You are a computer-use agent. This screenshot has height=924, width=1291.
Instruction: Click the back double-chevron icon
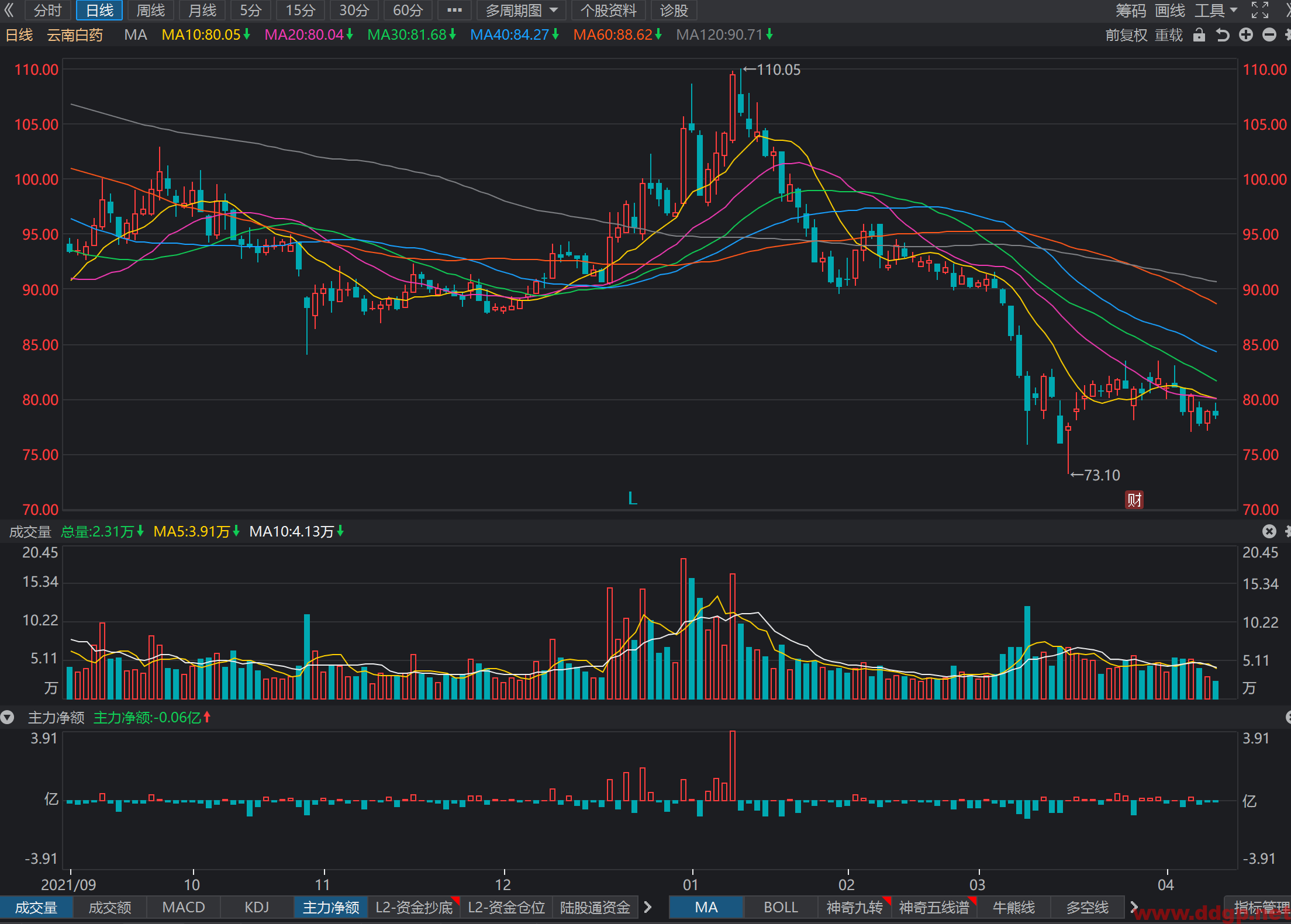coord(9,10)
